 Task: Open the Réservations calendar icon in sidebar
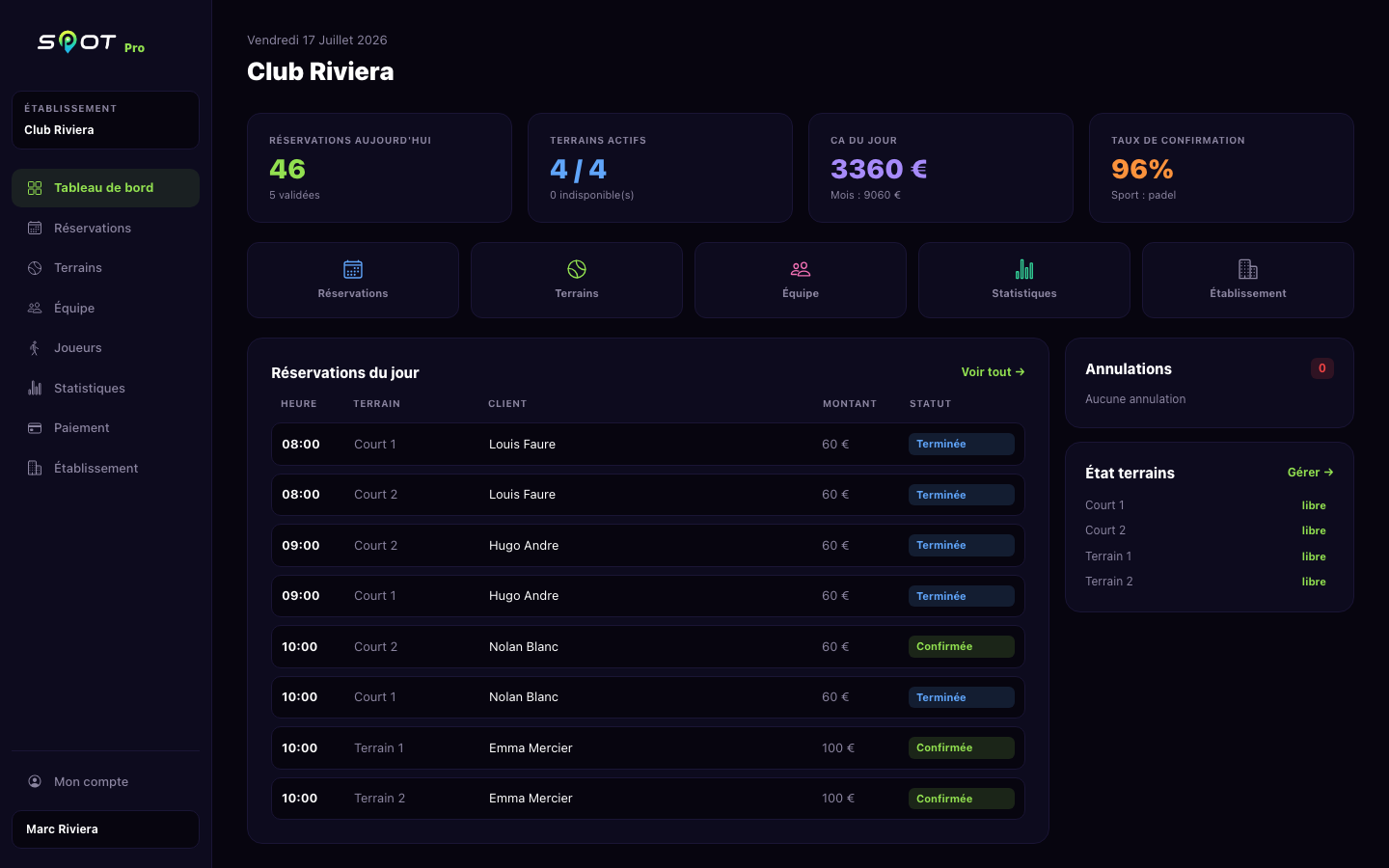click(35, 229)
